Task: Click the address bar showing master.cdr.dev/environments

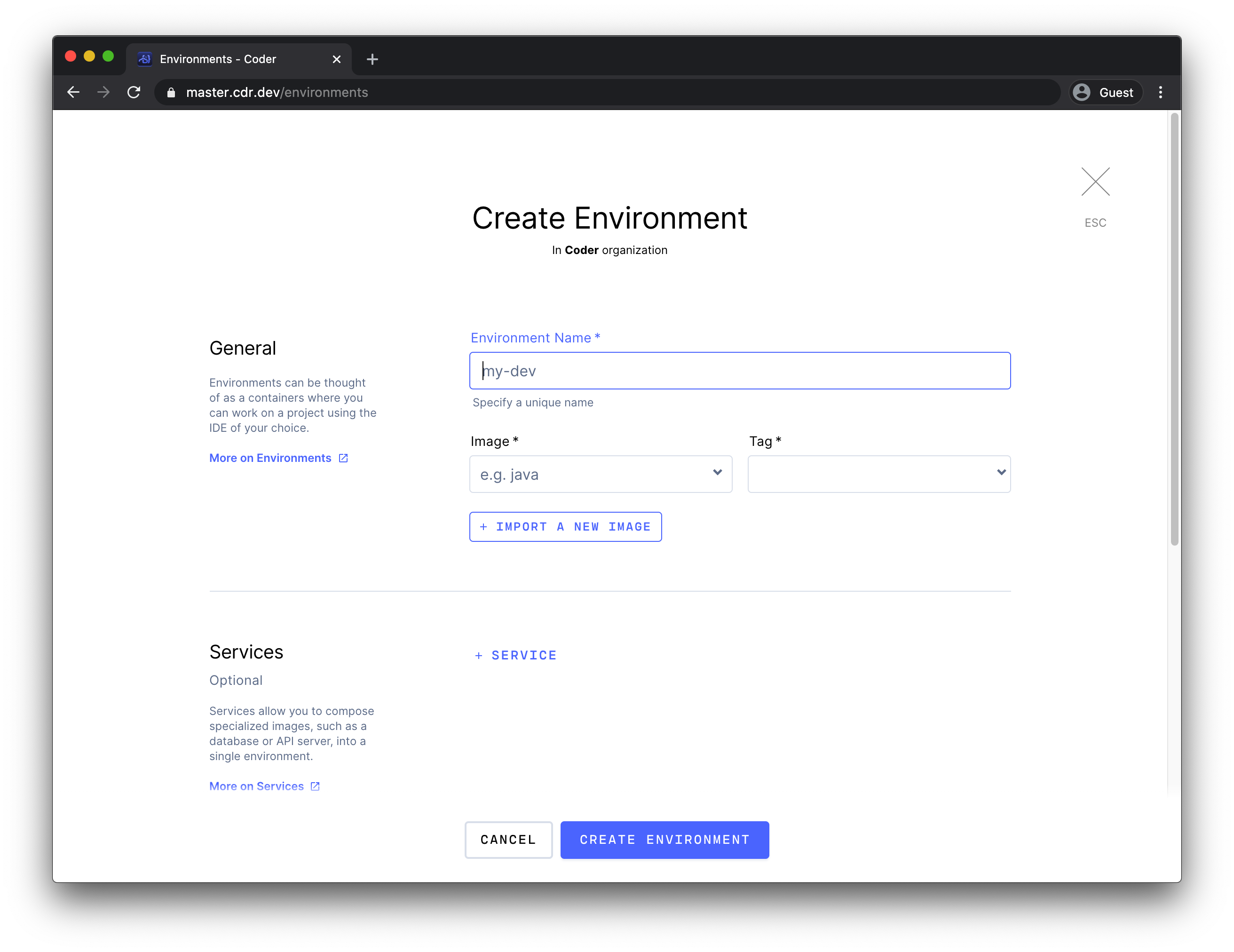Action: click(x=608, y=92)
